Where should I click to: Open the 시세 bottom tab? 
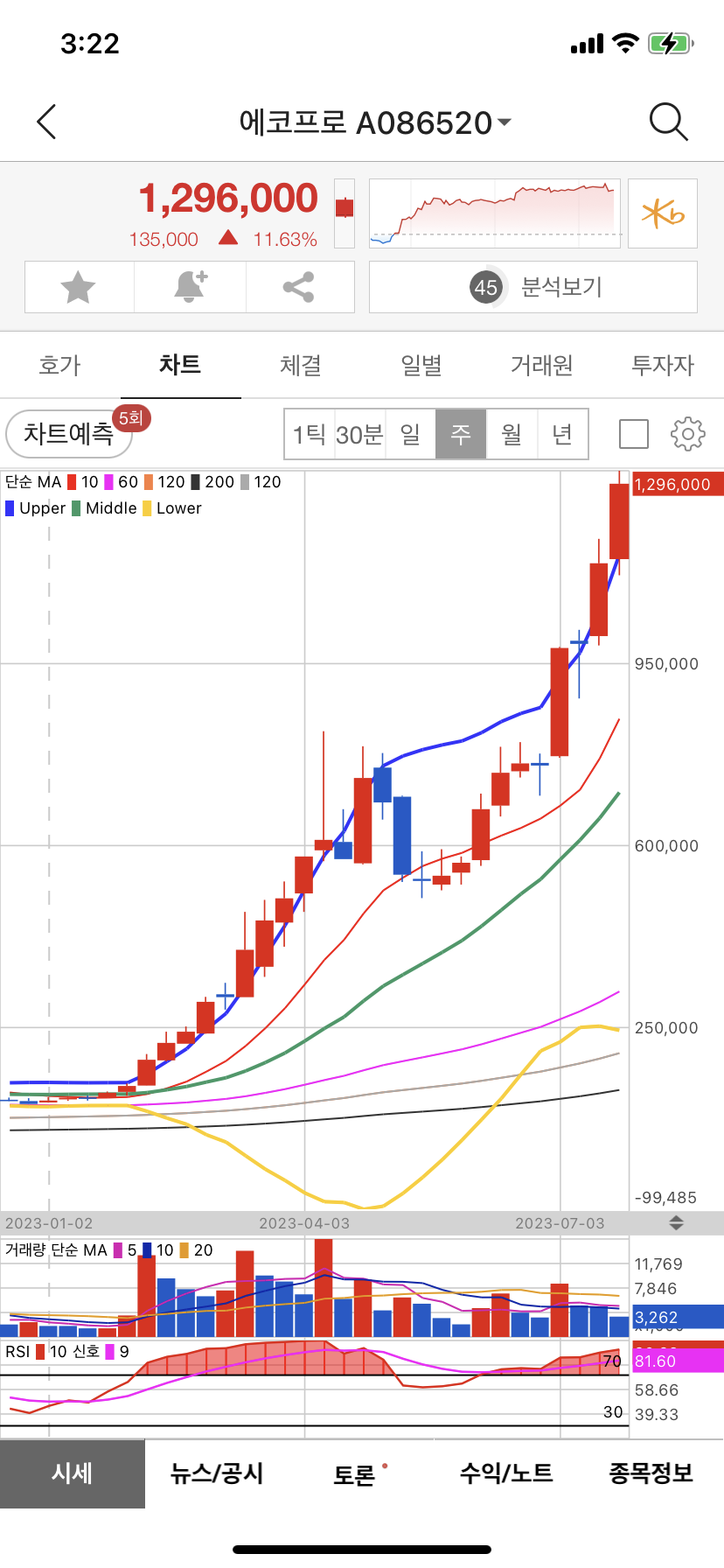tap(73, 1473)
